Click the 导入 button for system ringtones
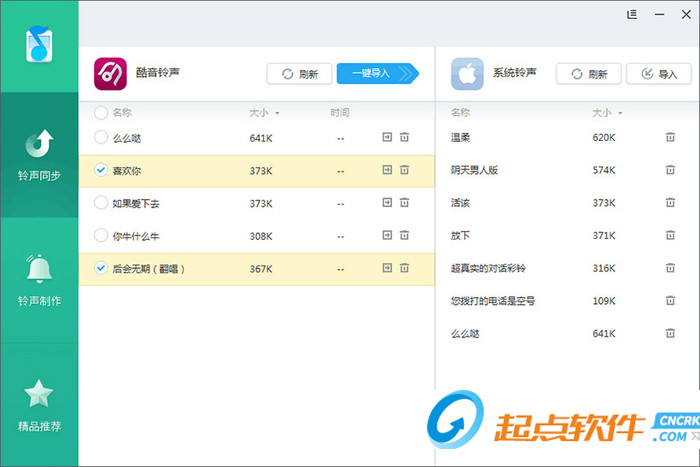700x467 pixels. coord(659,74)
